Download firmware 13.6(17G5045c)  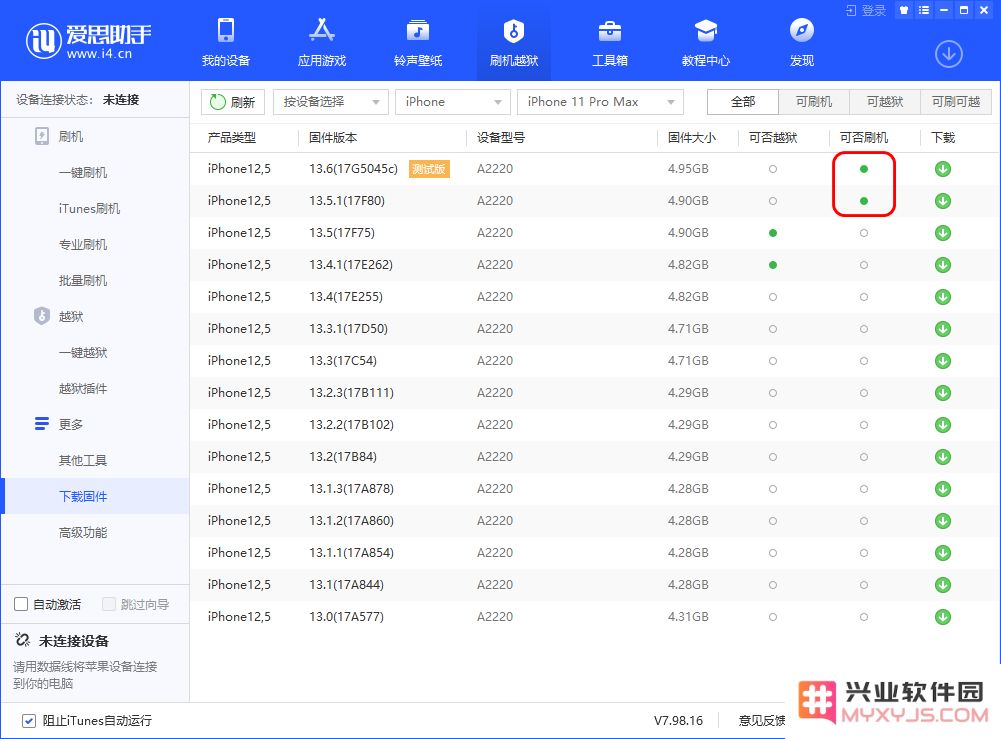click(943, 169)
